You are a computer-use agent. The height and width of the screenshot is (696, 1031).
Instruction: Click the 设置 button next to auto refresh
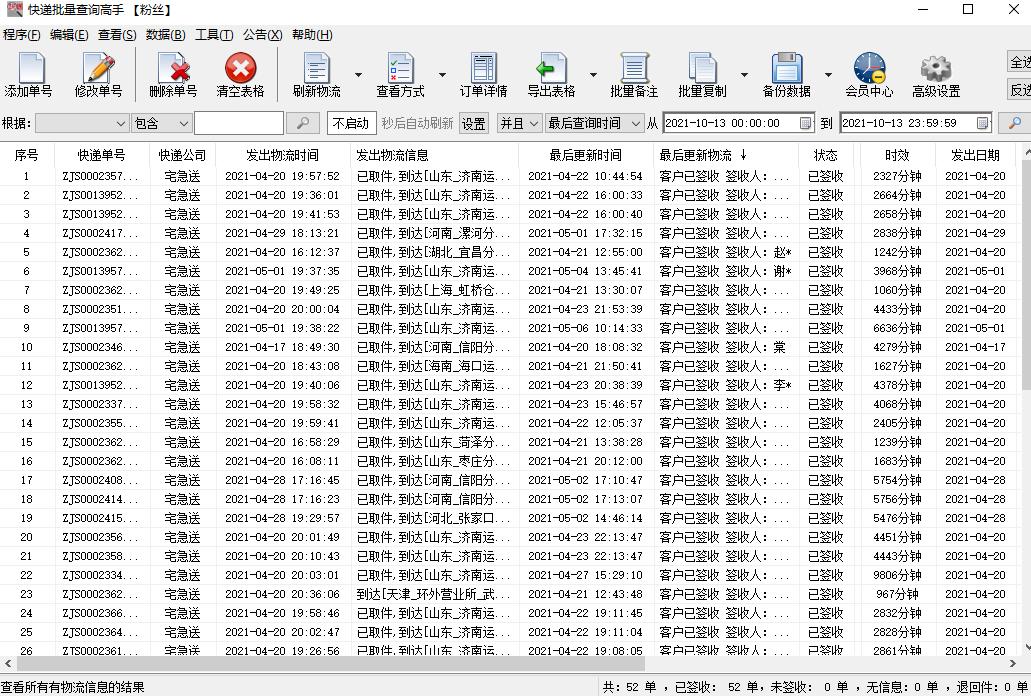point(473,123)
